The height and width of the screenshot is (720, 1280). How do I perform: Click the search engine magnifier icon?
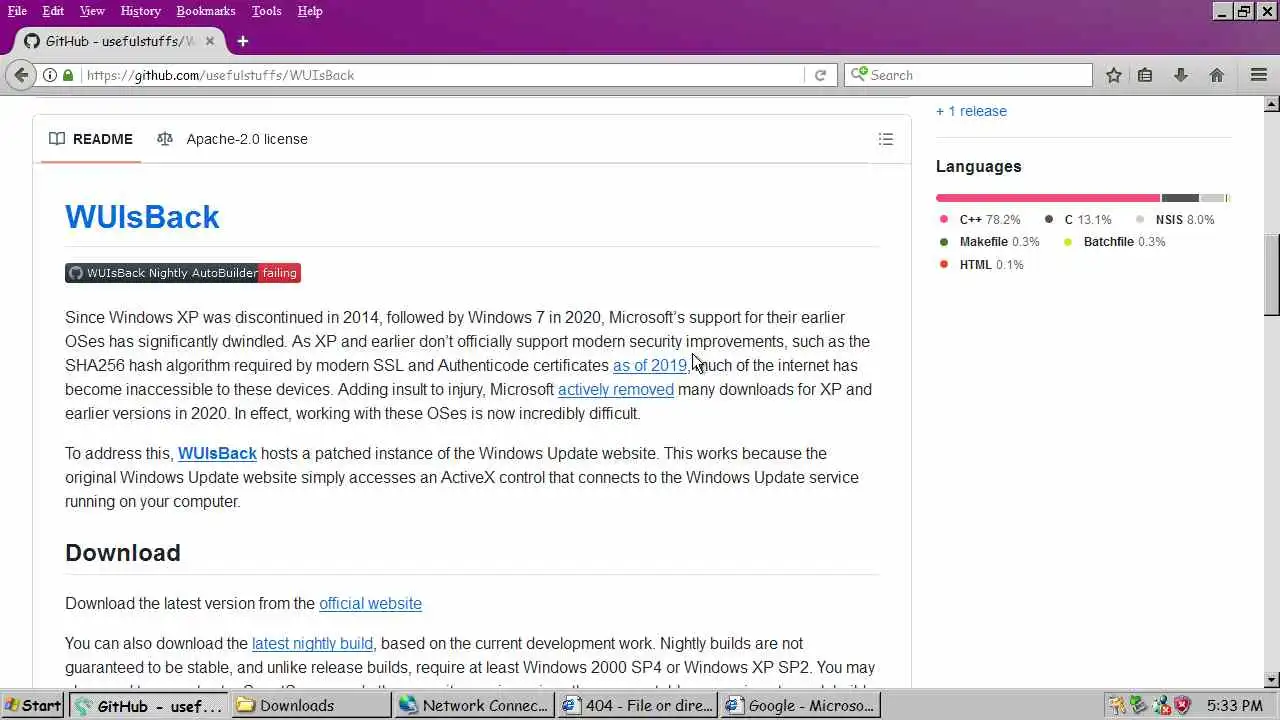point(859,75)
